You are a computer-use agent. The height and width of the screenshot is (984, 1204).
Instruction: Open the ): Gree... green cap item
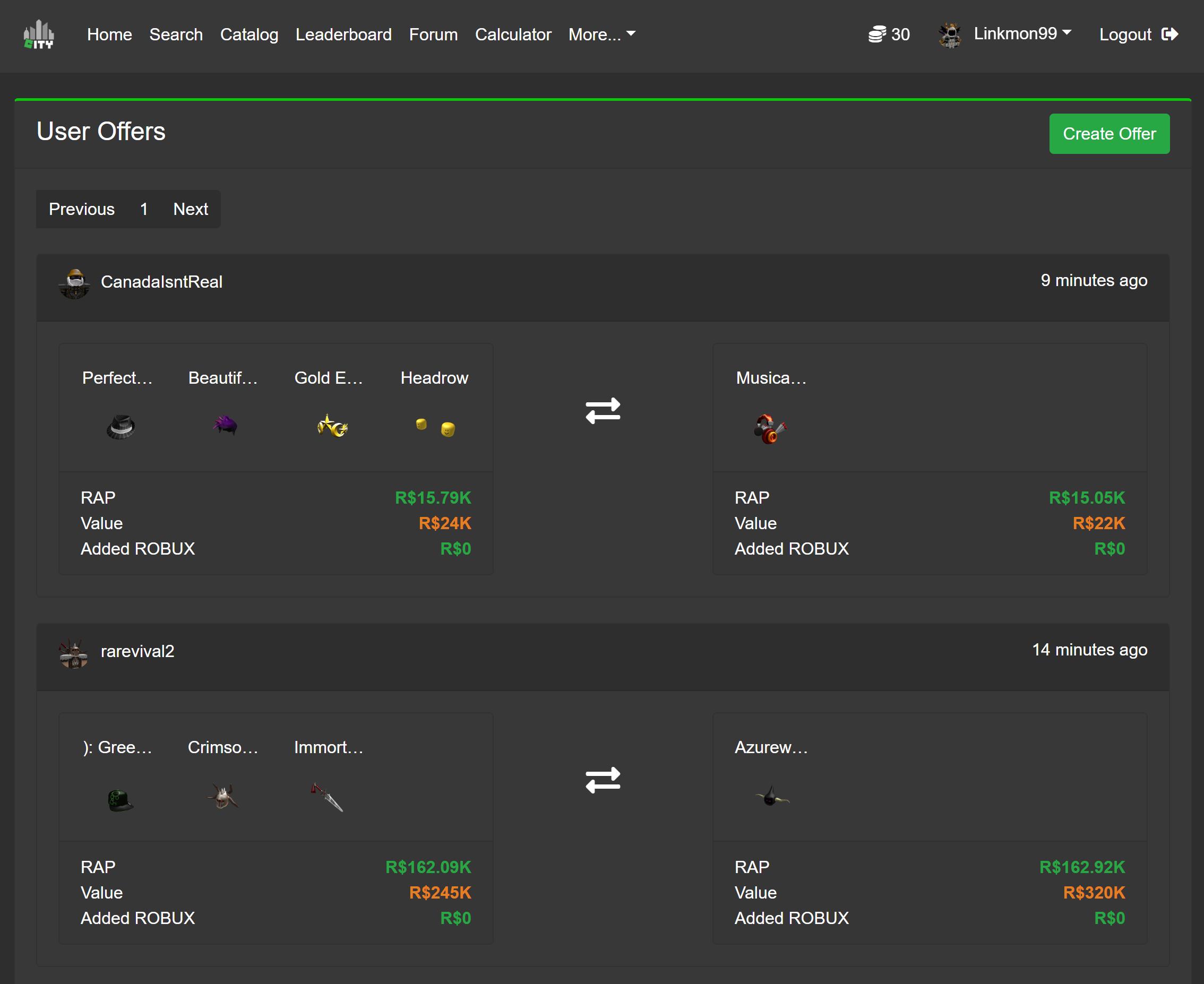[x=120, y=800]
